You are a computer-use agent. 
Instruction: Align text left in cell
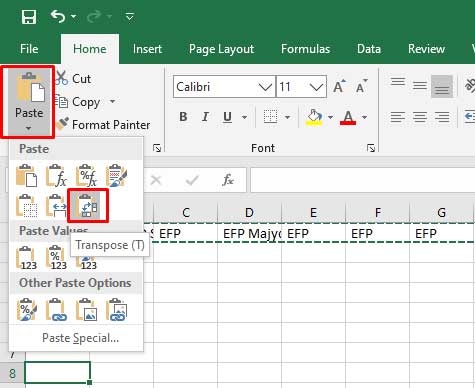(x=398, y=117)
